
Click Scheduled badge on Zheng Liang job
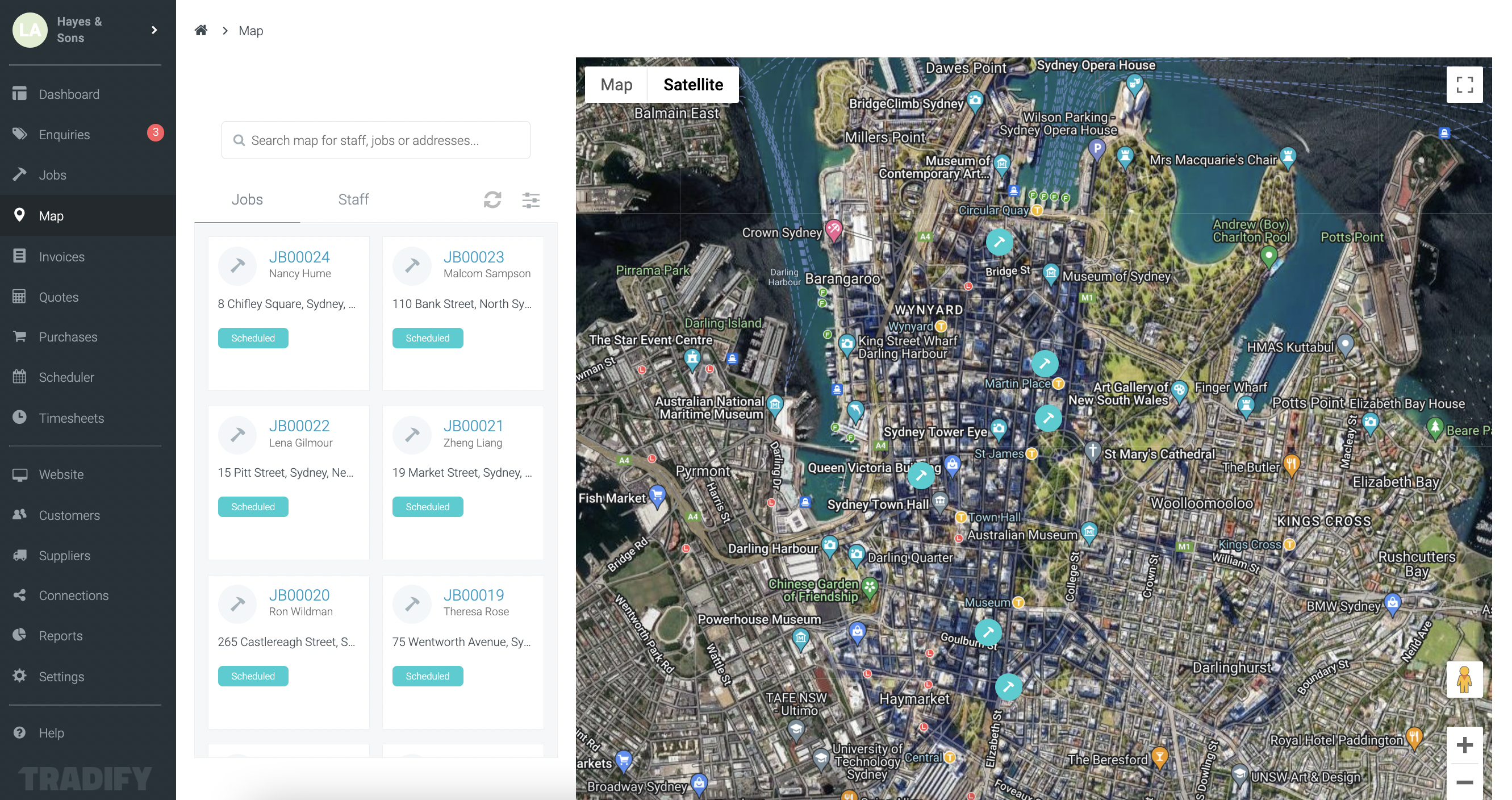pos(427,506)
